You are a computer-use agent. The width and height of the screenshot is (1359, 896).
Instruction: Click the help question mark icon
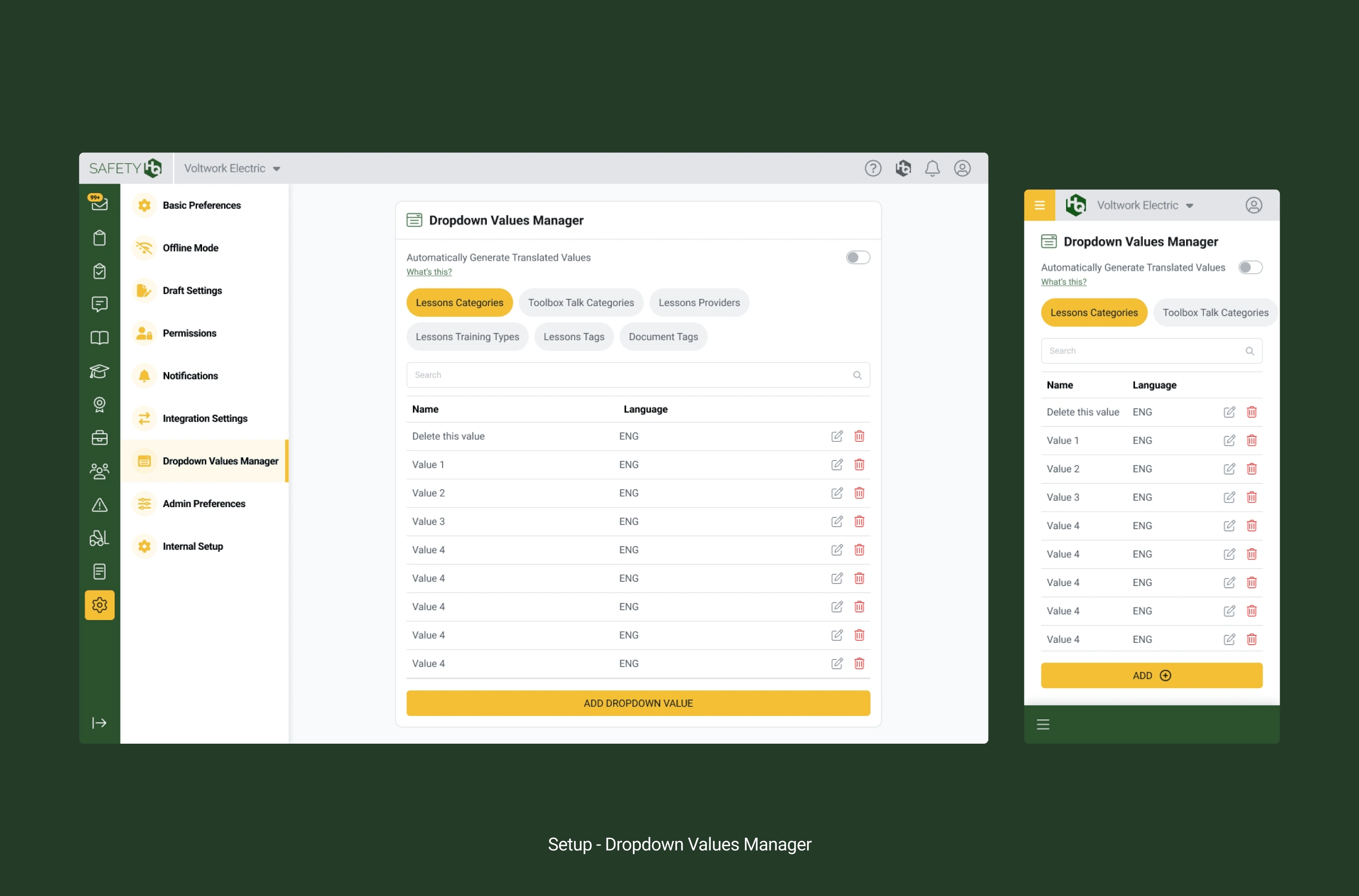pyautogui.click(x=872, y=168)
